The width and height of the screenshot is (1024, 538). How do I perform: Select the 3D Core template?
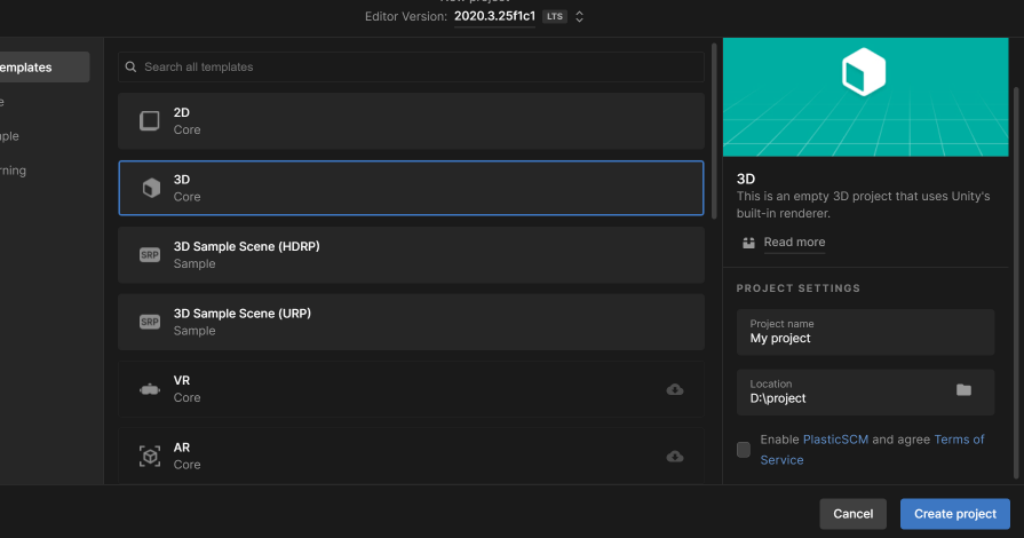coord(411,188)
